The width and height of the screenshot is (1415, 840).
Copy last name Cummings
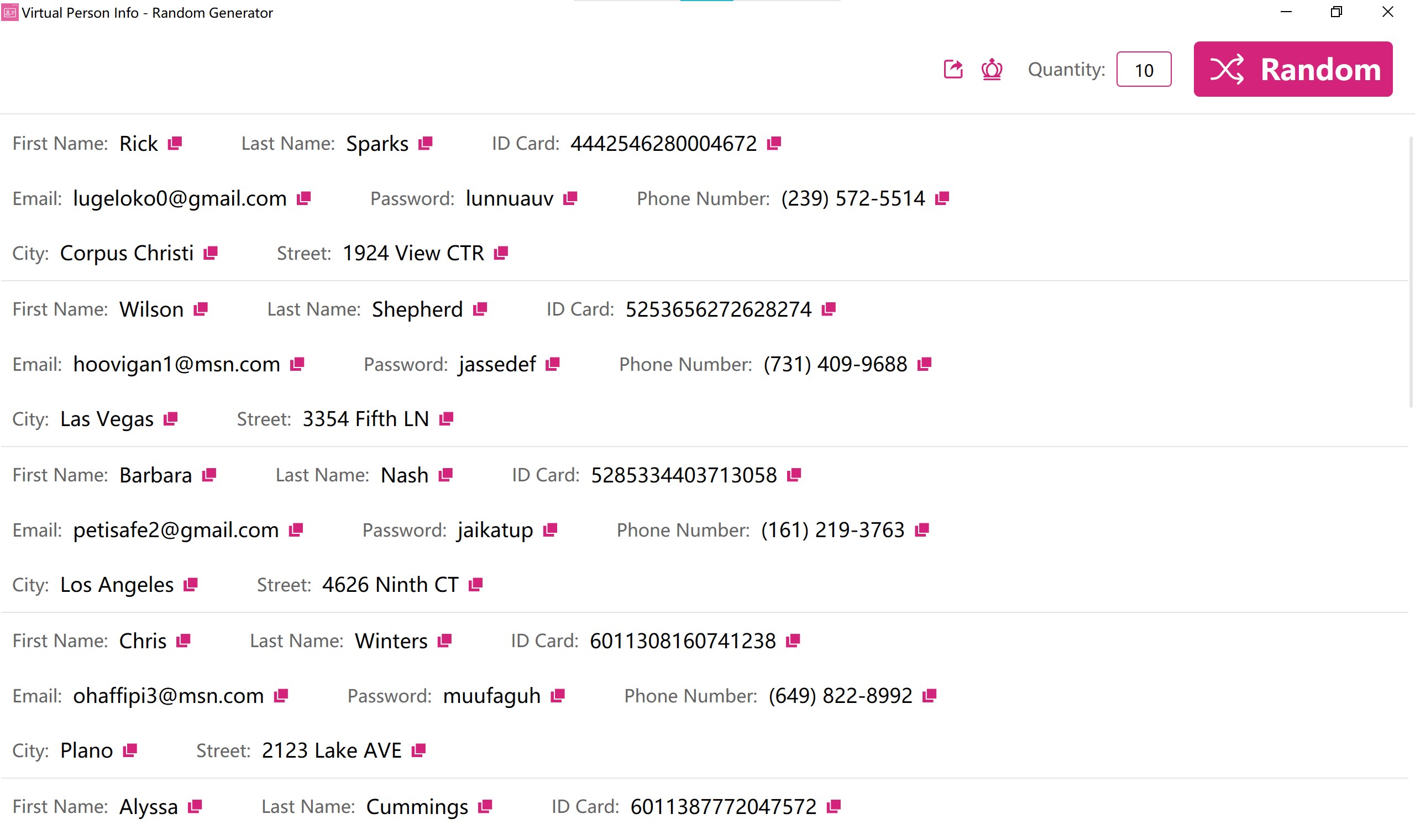485,806
